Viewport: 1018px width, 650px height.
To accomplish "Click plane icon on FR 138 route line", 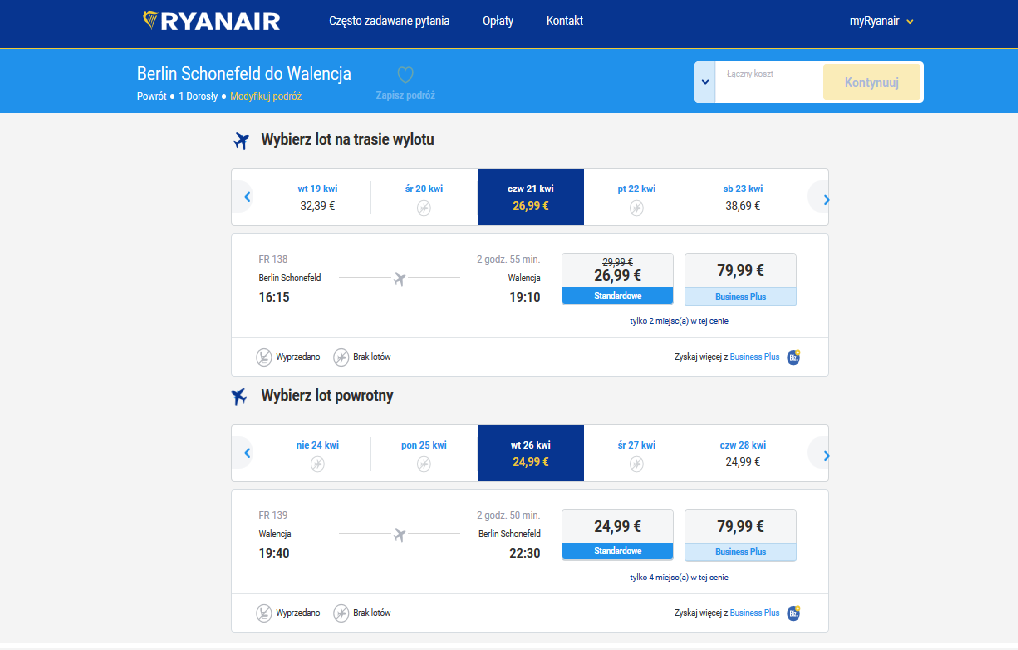I will [x=399, y=279].
